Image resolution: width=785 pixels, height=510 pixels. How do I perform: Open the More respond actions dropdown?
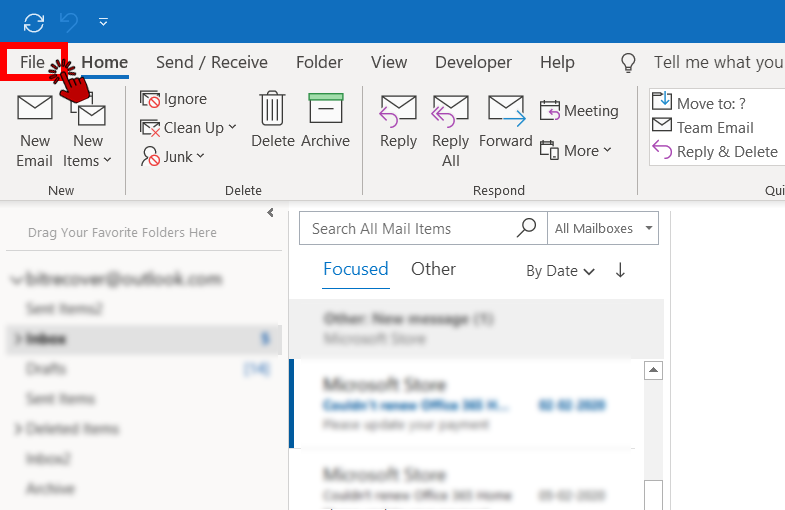click(x=576, y=150)
